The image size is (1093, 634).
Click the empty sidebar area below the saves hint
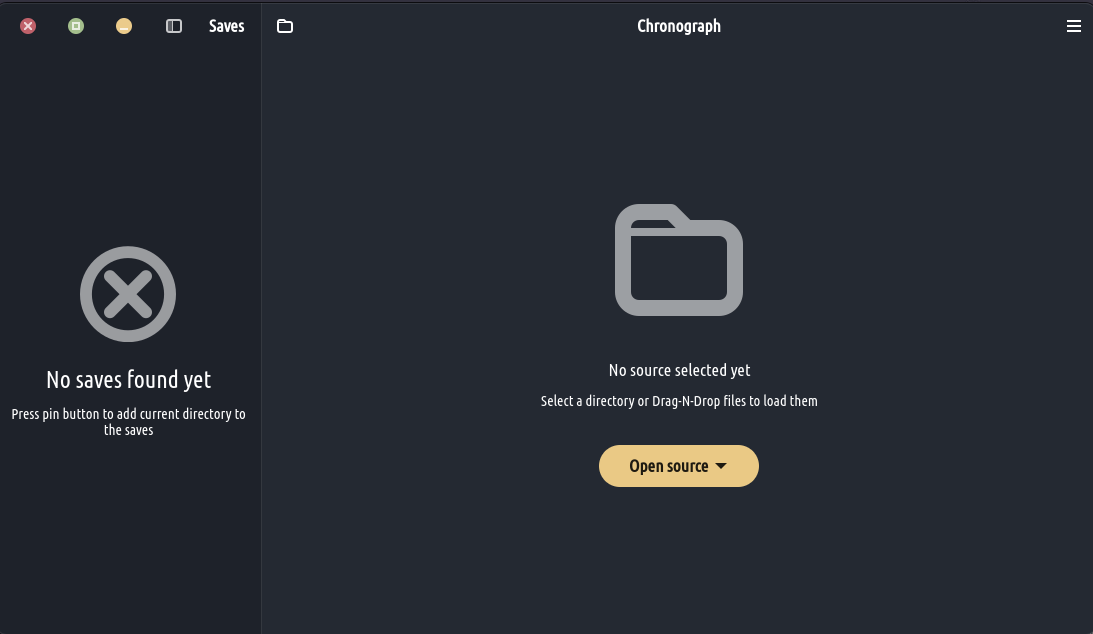(x=128, y=540)
